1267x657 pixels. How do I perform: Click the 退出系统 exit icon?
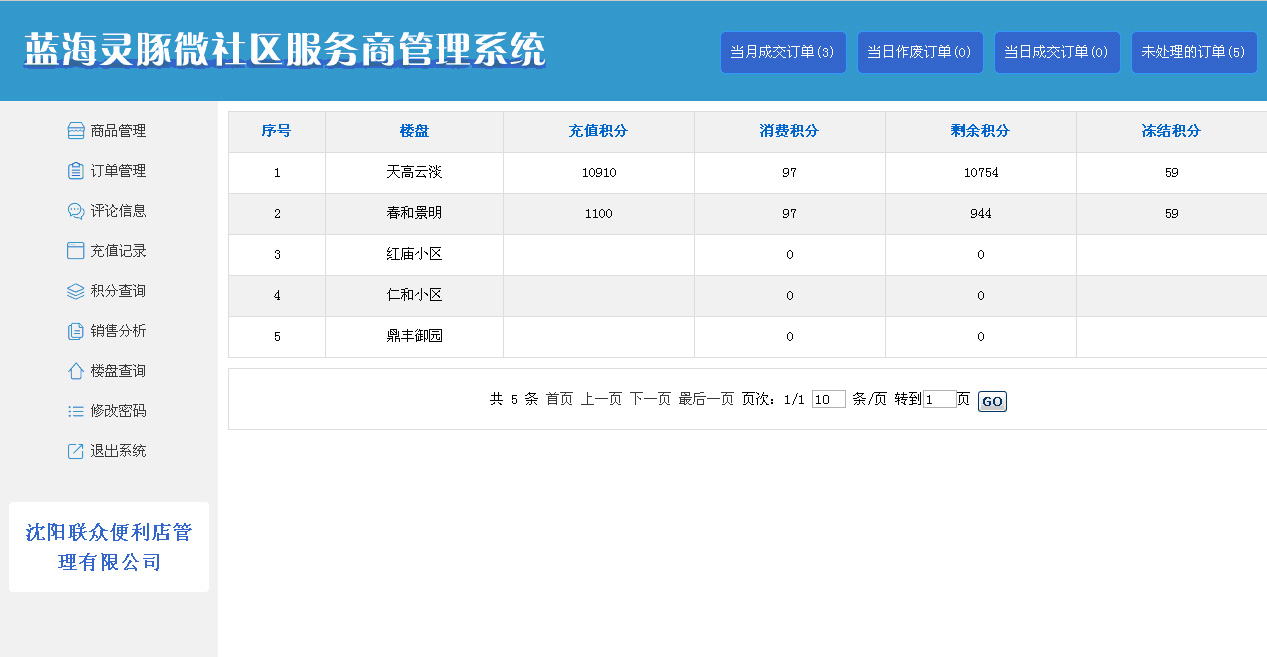tap(75, 451)
